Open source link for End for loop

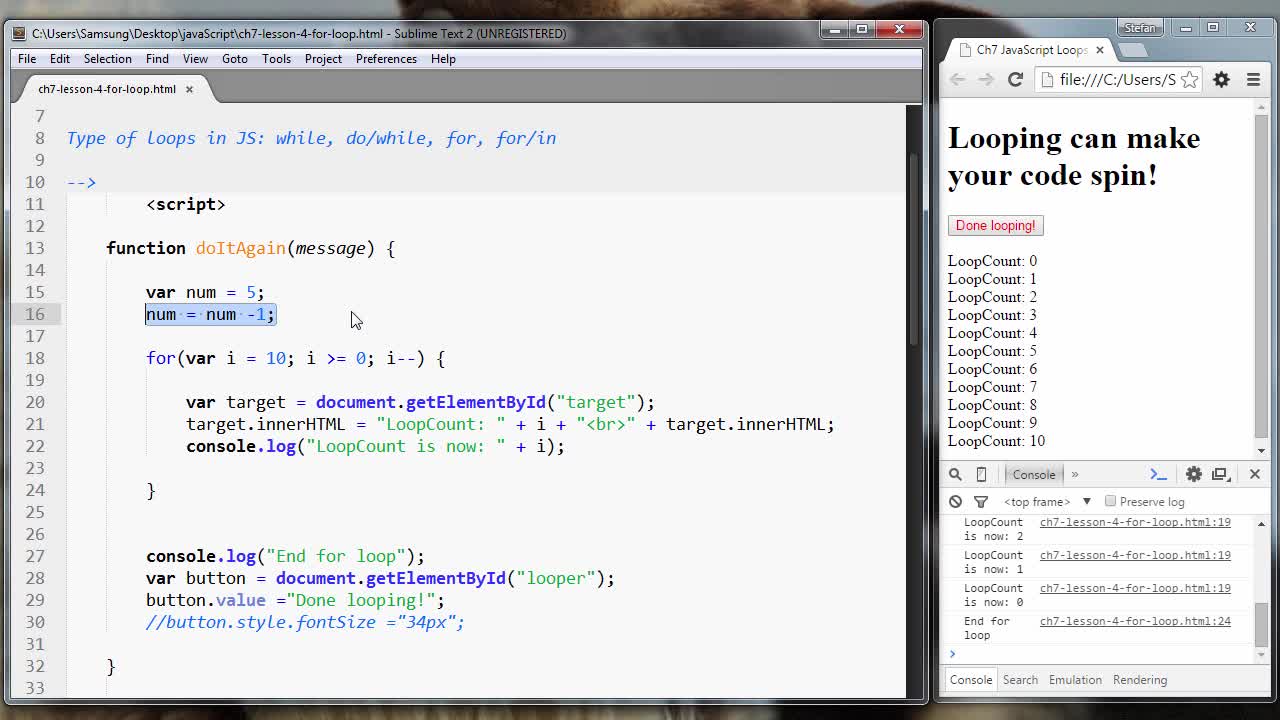point(1135,621)
